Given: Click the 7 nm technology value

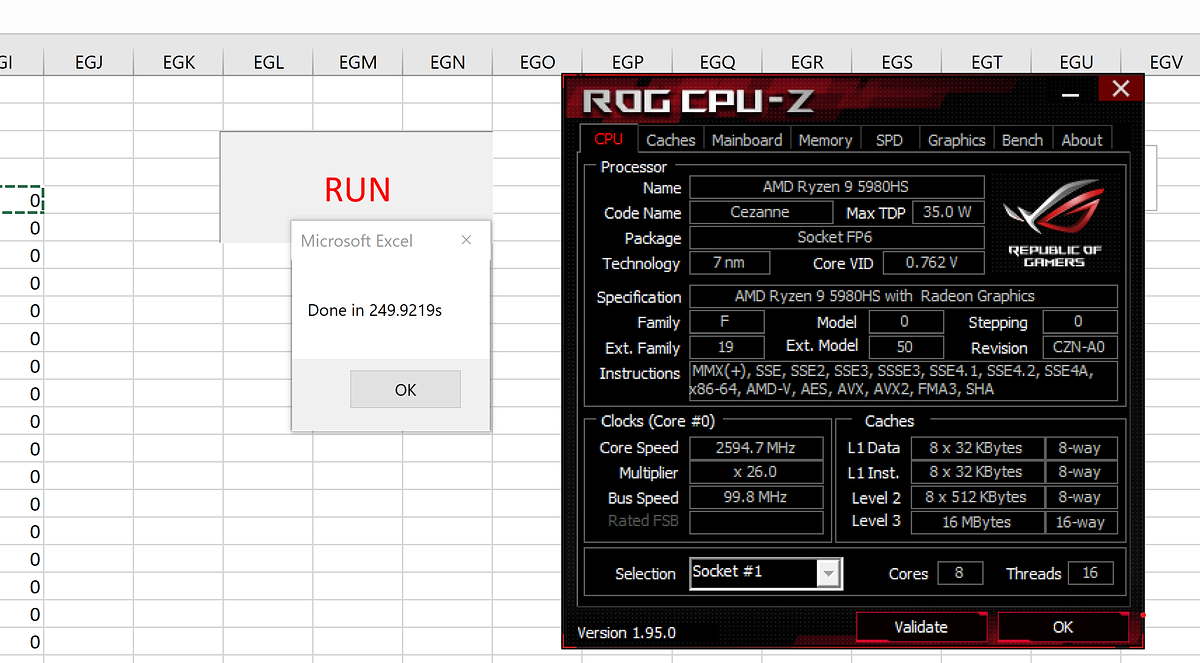Looking at the screenshot, I should 731,263.
